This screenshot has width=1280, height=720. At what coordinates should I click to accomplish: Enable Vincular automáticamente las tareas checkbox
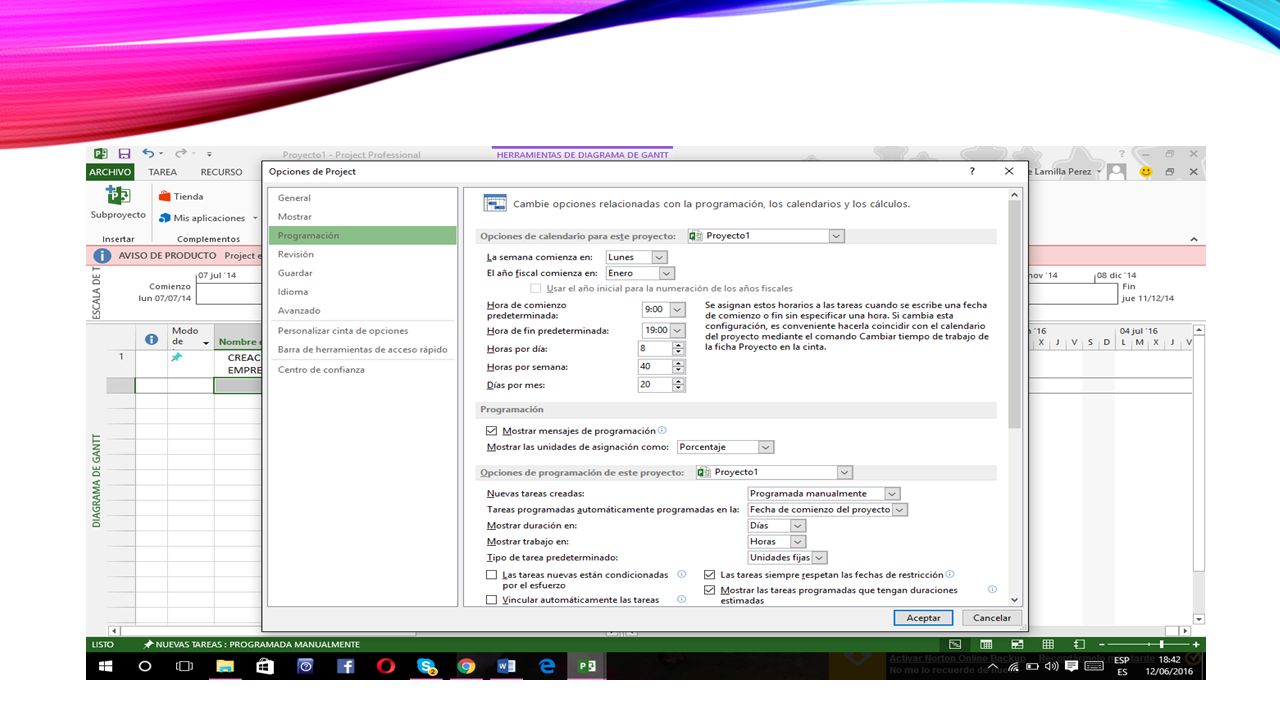tap(491, 600)
